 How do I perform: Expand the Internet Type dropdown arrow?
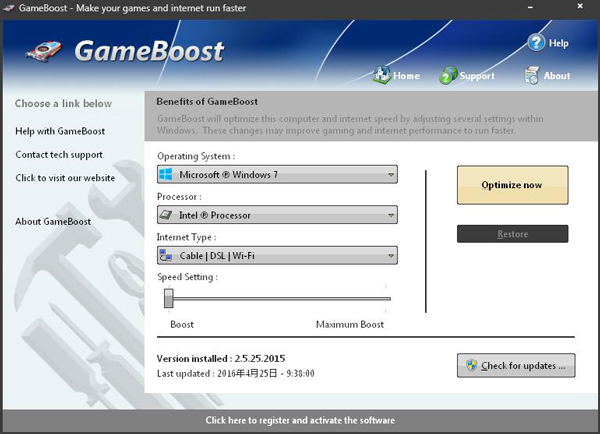(391, 256)
